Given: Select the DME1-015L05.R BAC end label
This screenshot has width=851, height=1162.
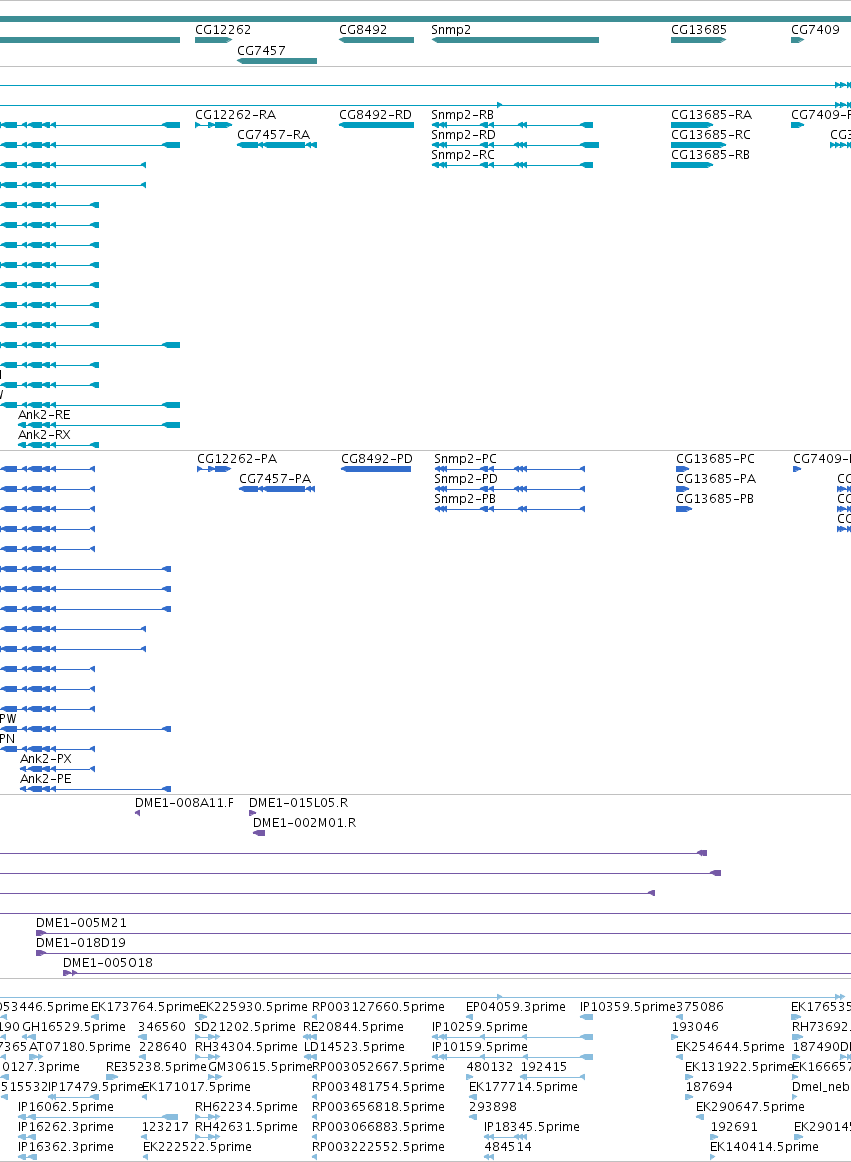Looking at the screenshot, I should point(299,803).
